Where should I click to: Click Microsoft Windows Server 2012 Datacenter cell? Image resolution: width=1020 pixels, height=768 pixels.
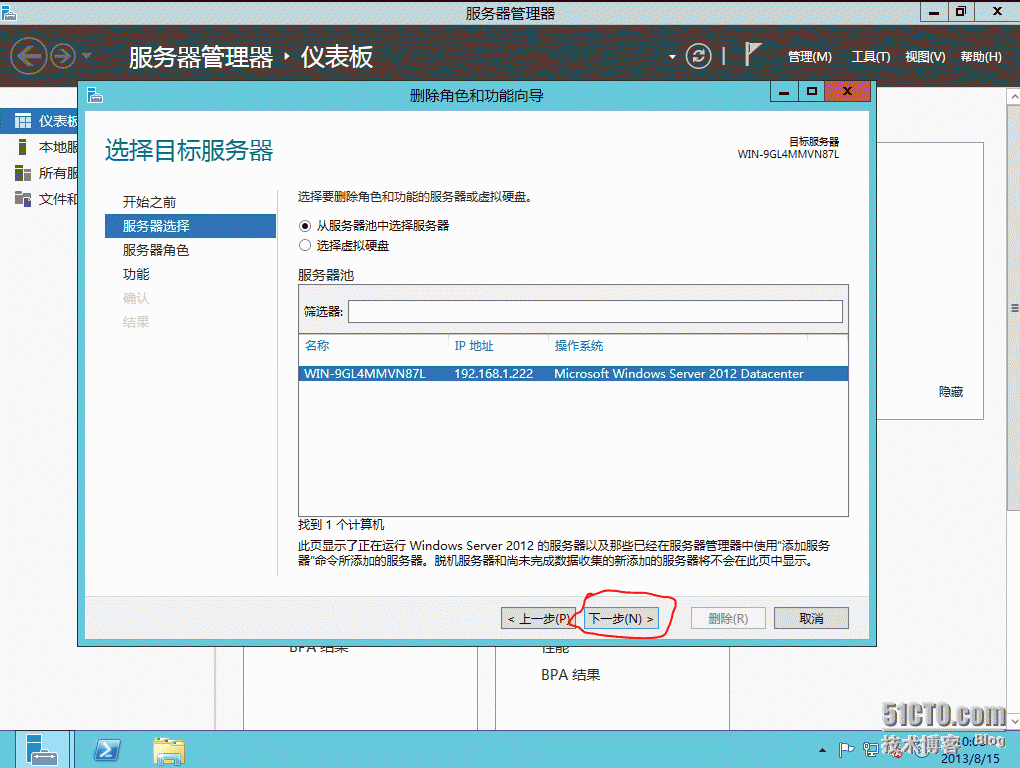(678, 373)
